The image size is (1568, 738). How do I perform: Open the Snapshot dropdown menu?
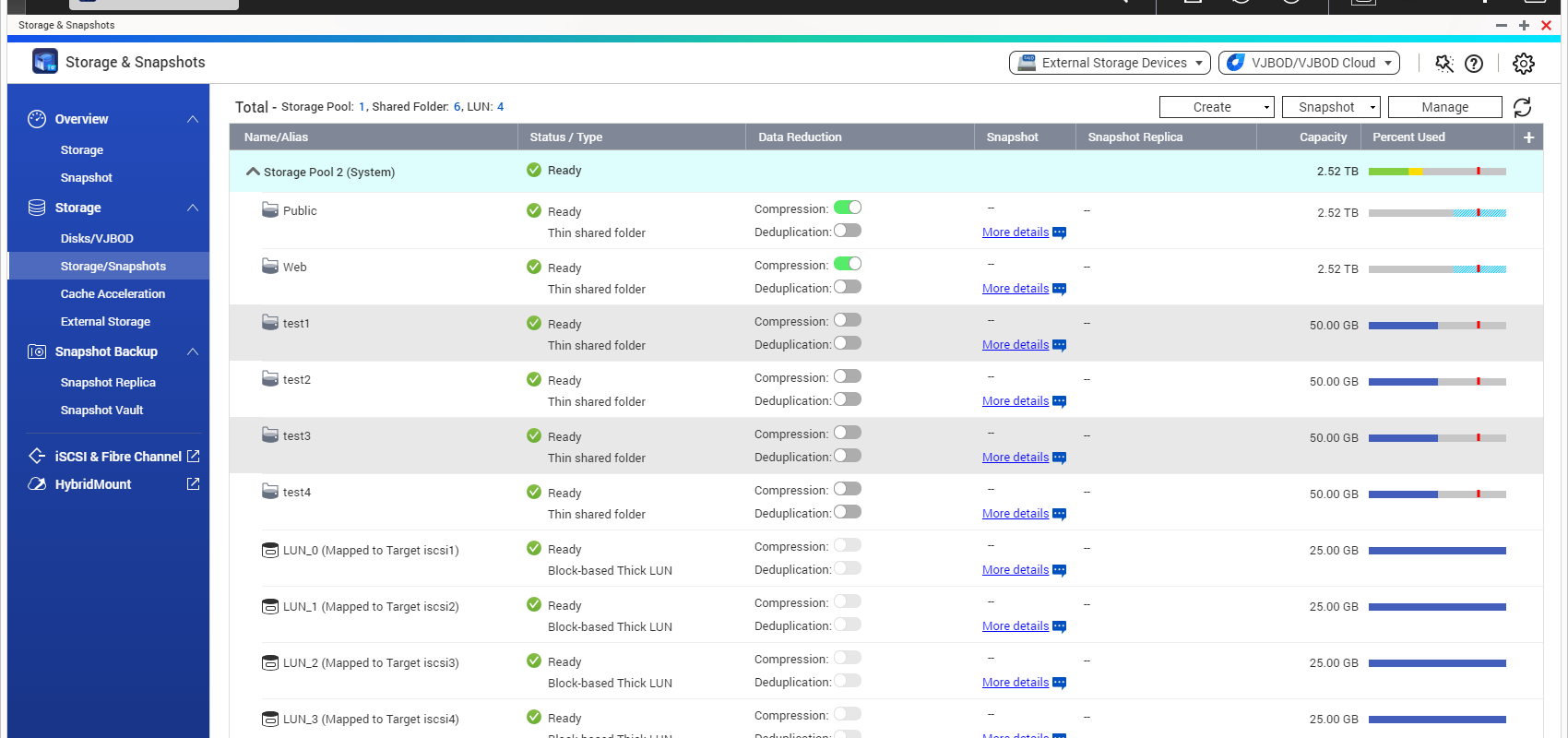1331,107
